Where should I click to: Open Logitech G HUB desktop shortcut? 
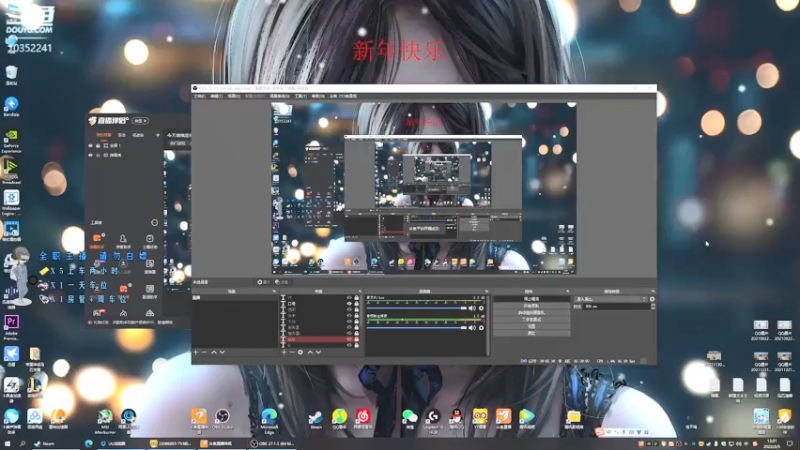click(433, 421)
